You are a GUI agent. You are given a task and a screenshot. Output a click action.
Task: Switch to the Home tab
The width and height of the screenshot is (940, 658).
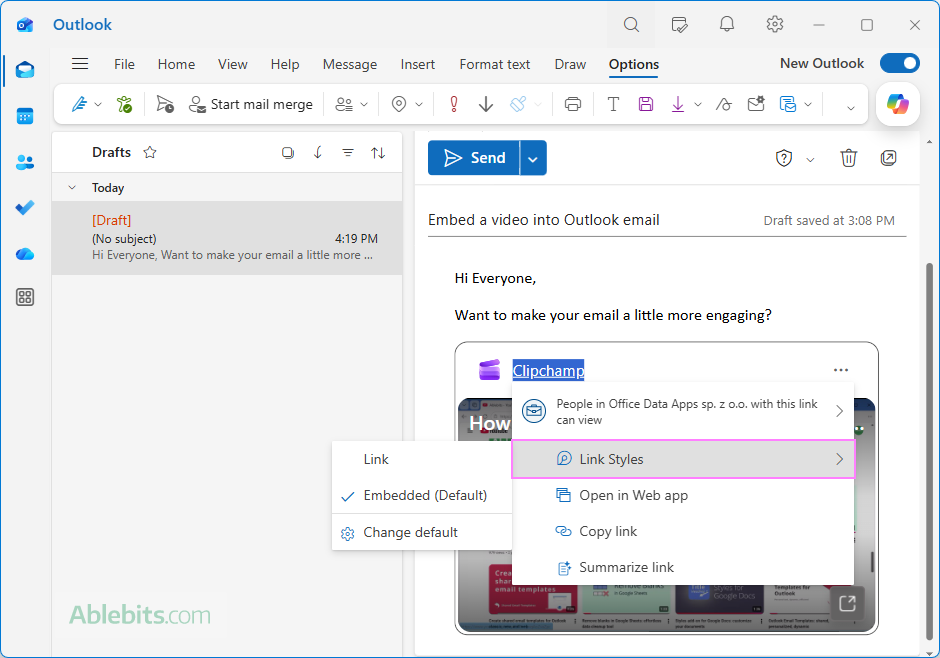pyautogui.click(x=176, y=64)
